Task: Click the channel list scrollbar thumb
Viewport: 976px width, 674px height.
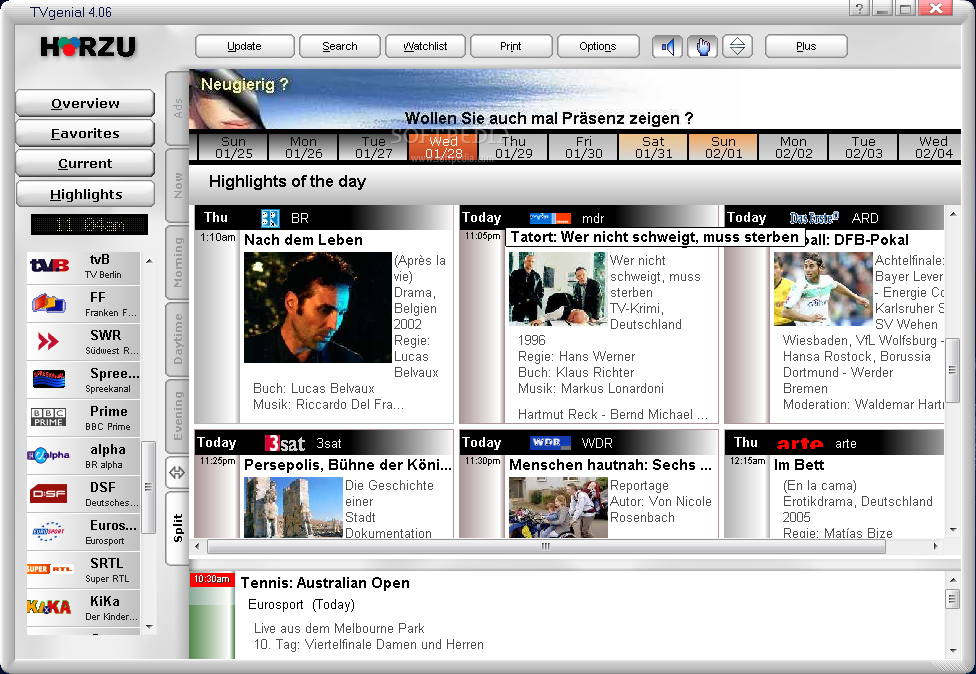Action: click(148, 487)
